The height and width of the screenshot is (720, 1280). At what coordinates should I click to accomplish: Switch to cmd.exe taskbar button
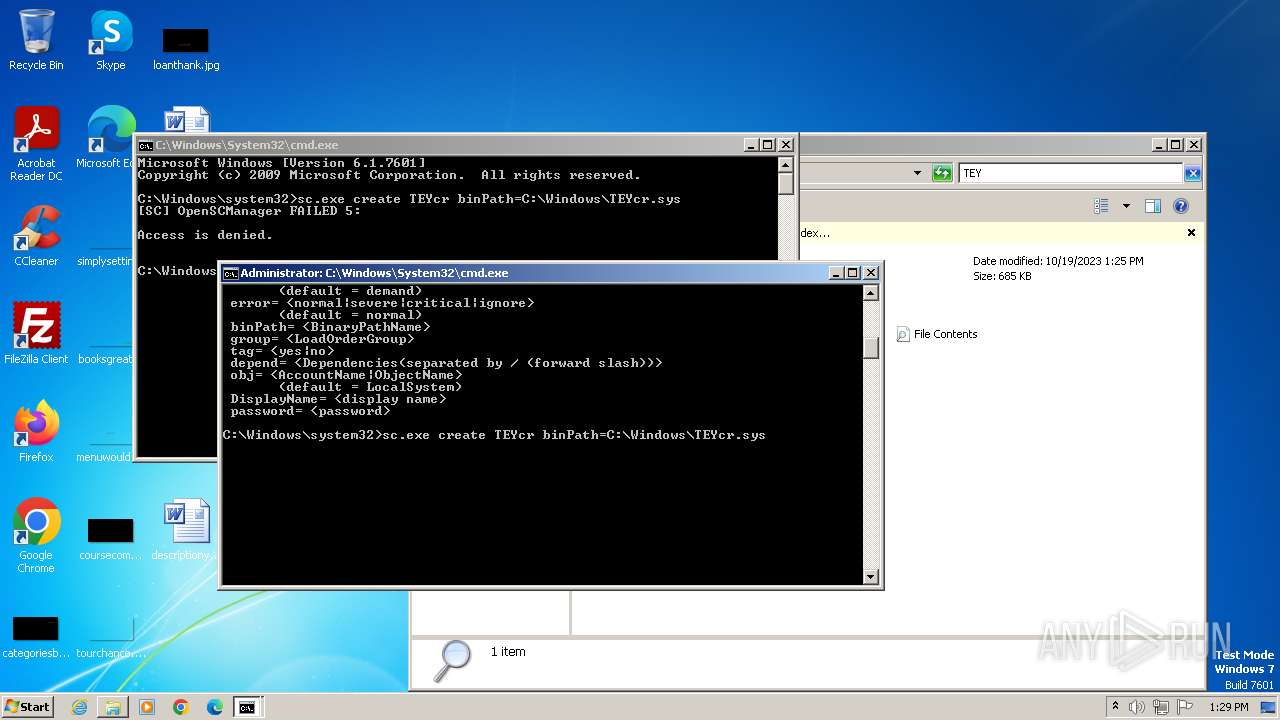247,707
